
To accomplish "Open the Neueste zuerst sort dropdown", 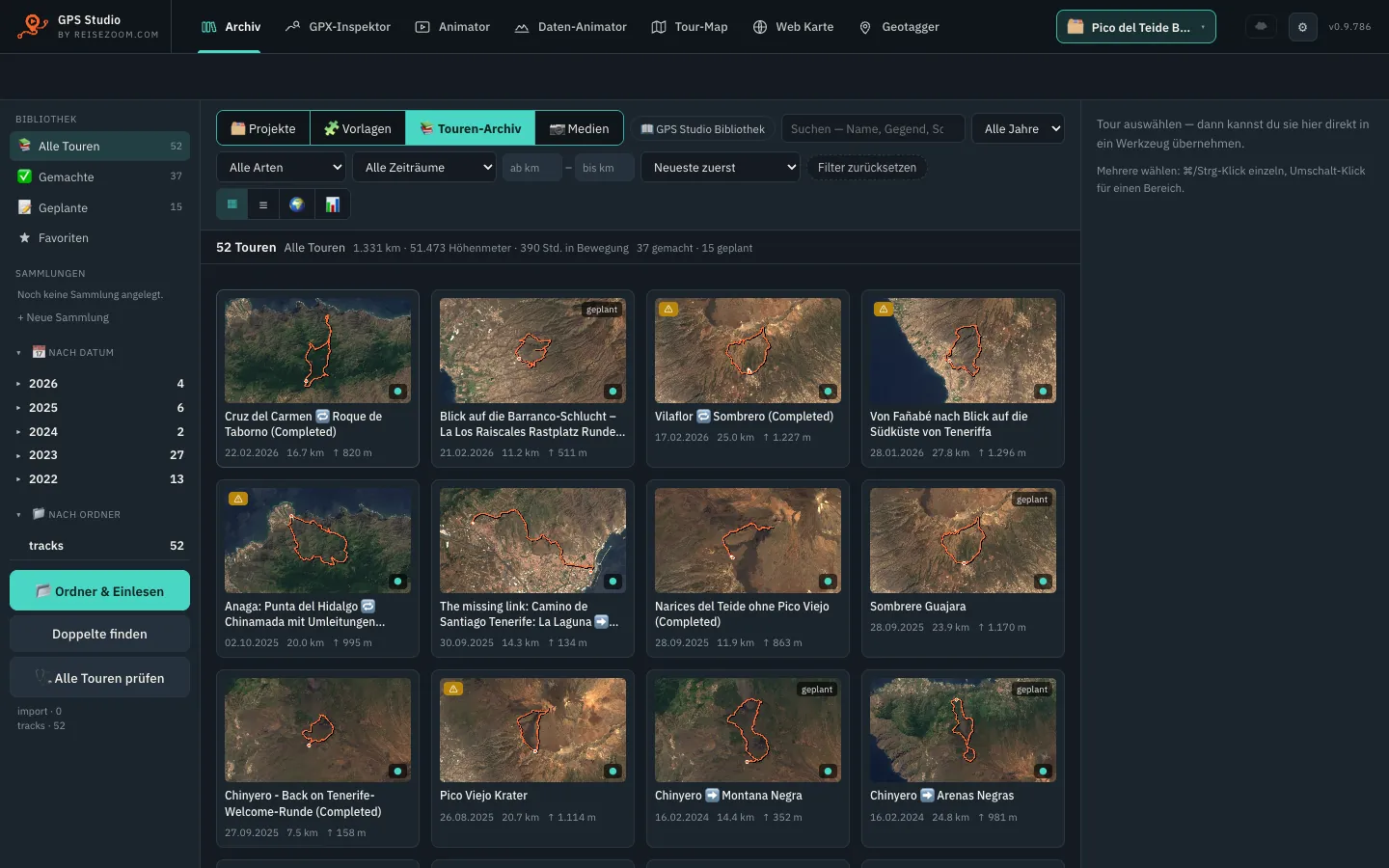I will pos(721,167).
